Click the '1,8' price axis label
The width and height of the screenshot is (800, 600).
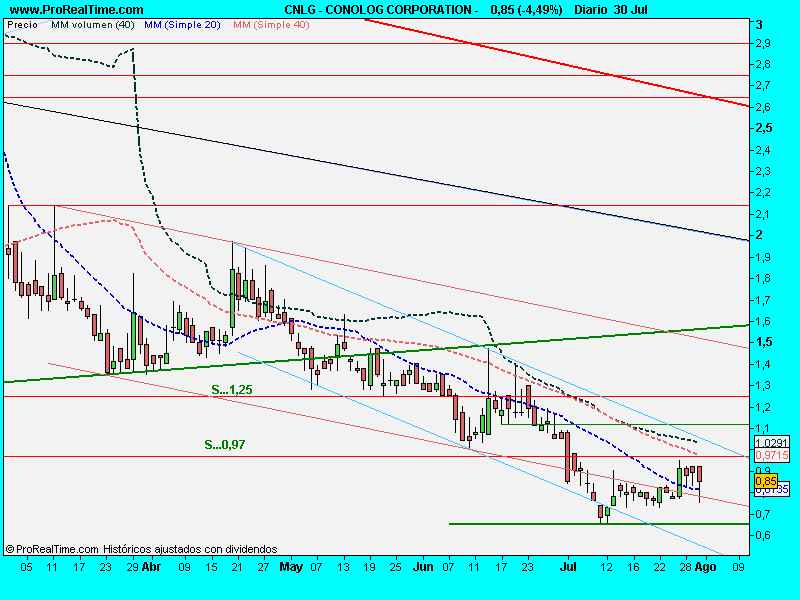coord(763,279)
